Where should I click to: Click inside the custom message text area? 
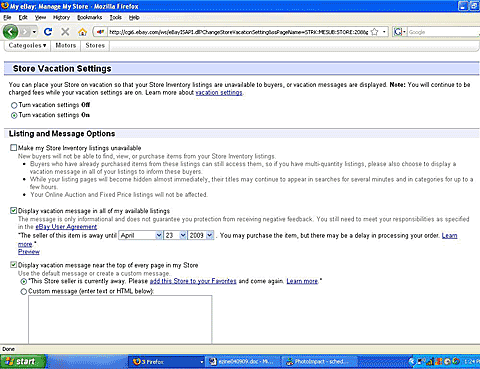click(x=120, y=319)
